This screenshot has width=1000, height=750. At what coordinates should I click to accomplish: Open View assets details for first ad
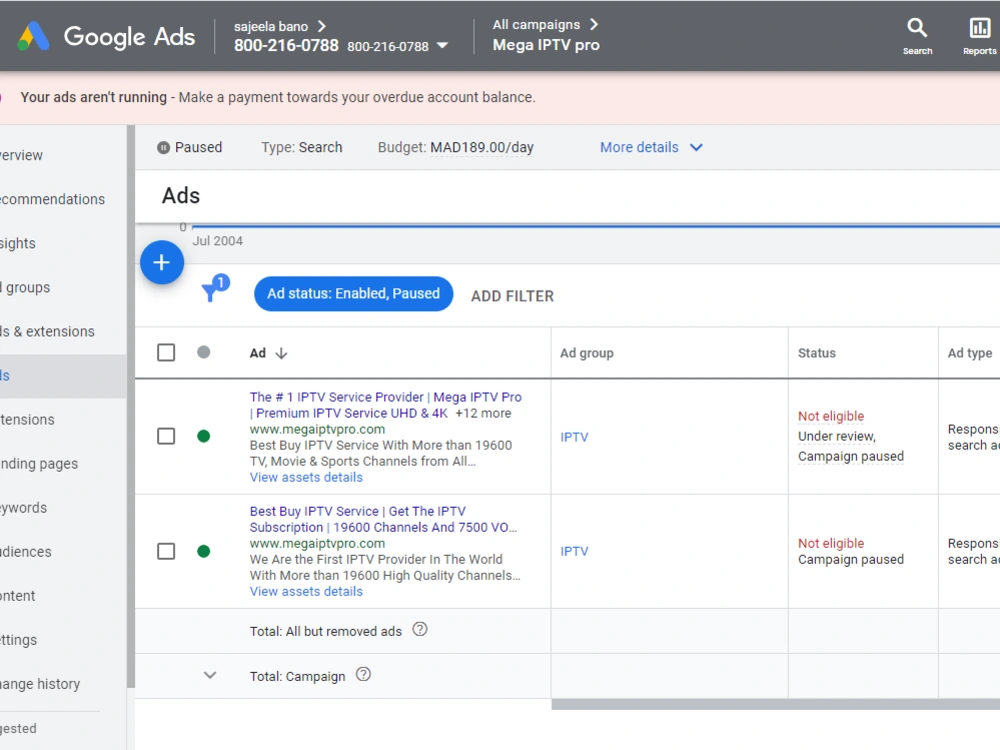306,477
